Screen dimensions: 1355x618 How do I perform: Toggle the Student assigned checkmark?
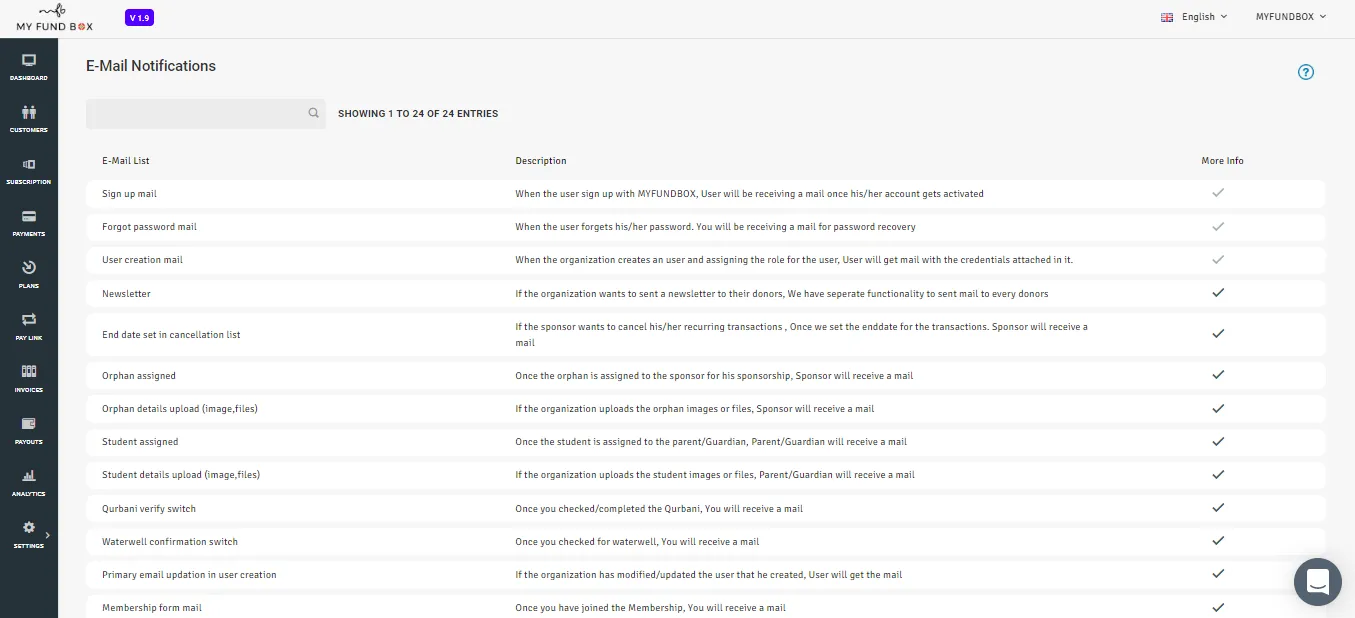(x=1218, y=441)
